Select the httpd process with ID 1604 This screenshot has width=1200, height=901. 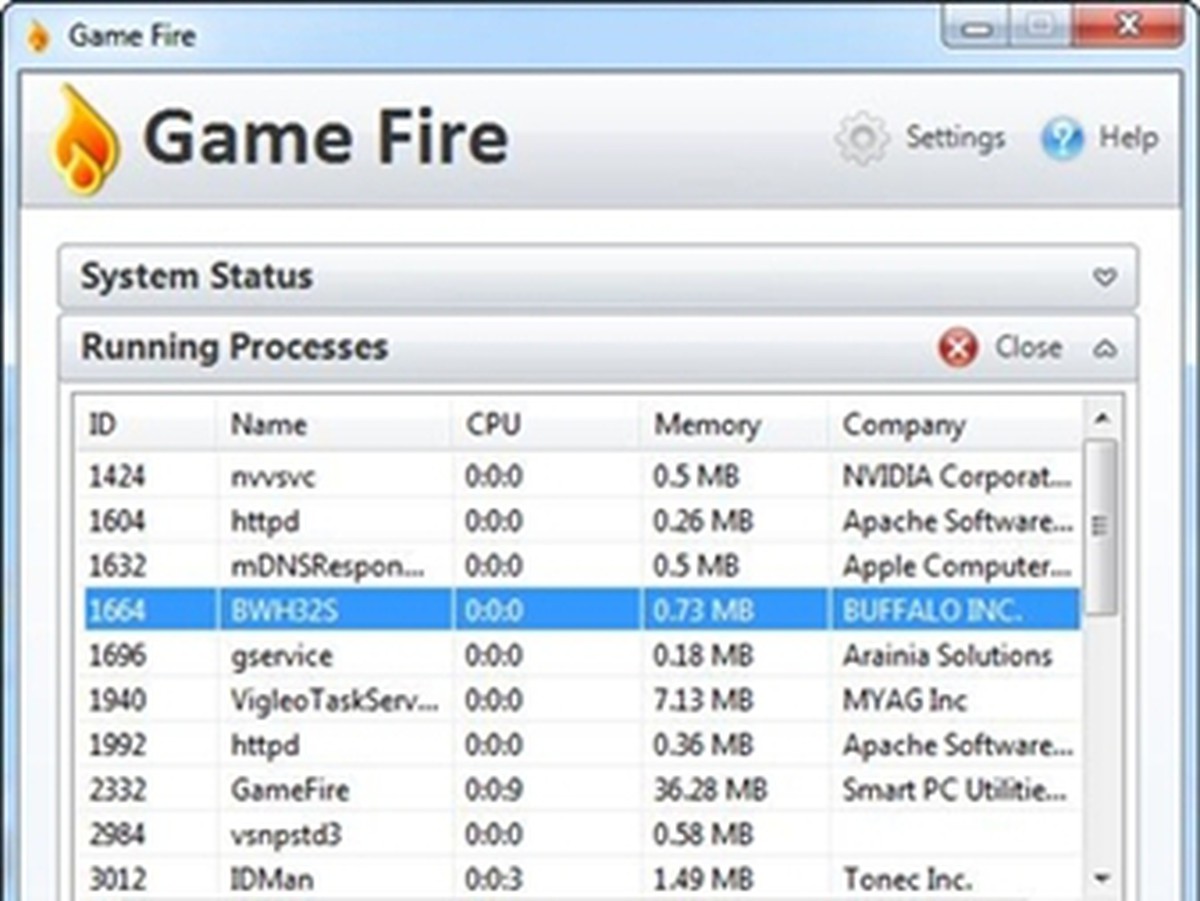click(x=580, y=521)
